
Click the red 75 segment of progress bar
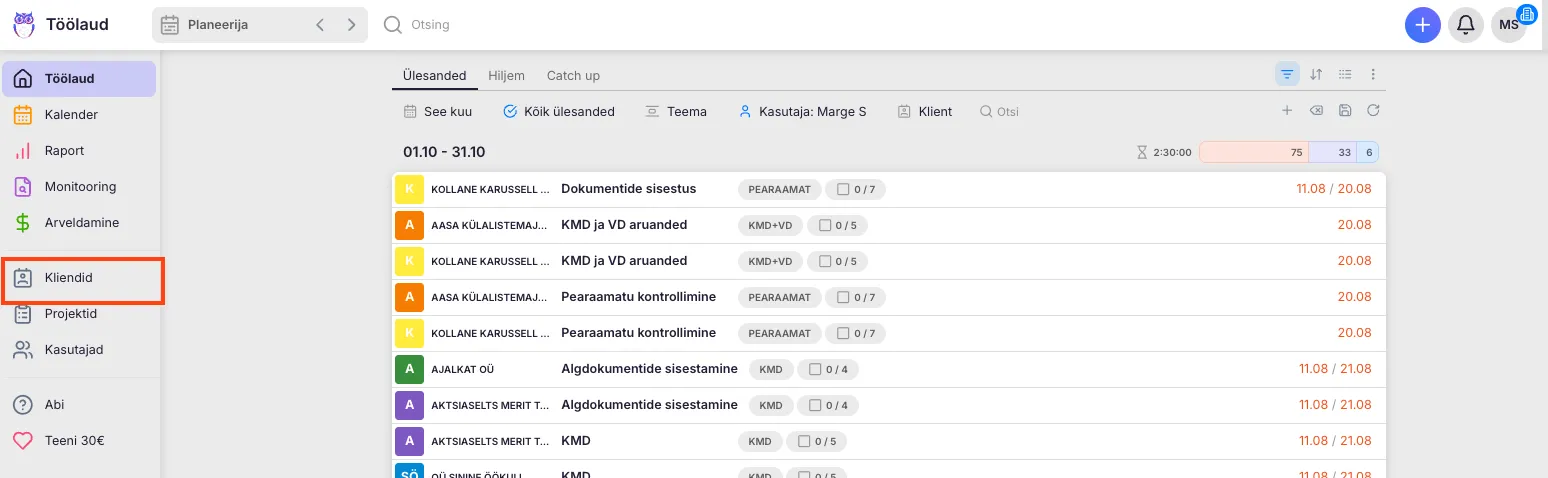1253,153
